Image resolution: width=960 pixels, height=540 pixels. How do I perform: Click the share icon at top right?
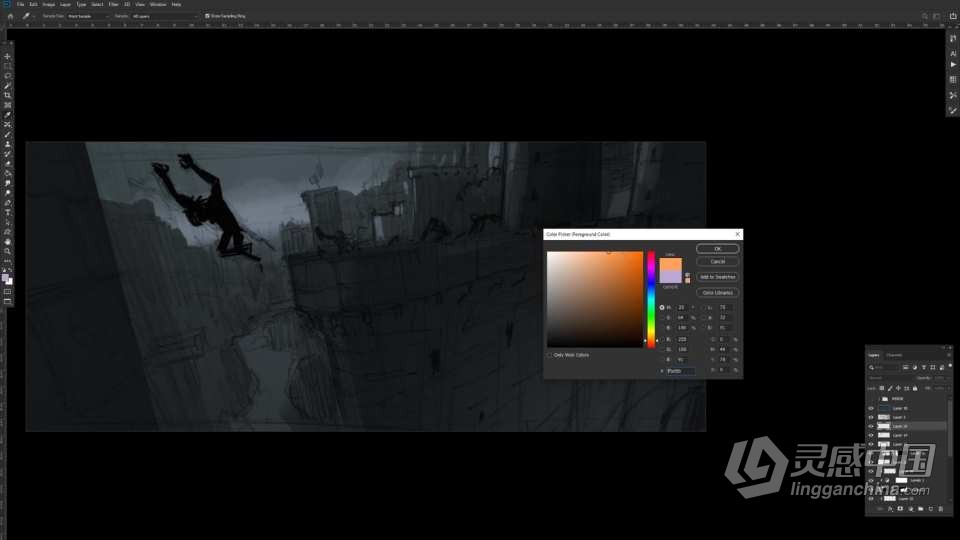tap(953, 16)
